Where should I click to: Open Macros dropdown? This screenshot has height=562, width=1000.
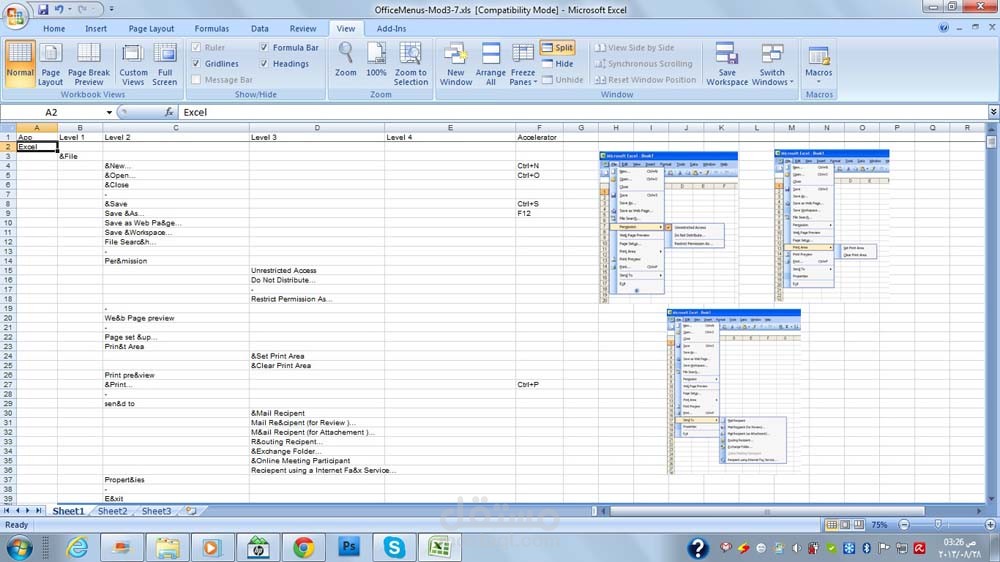click(x=819, y=64)
